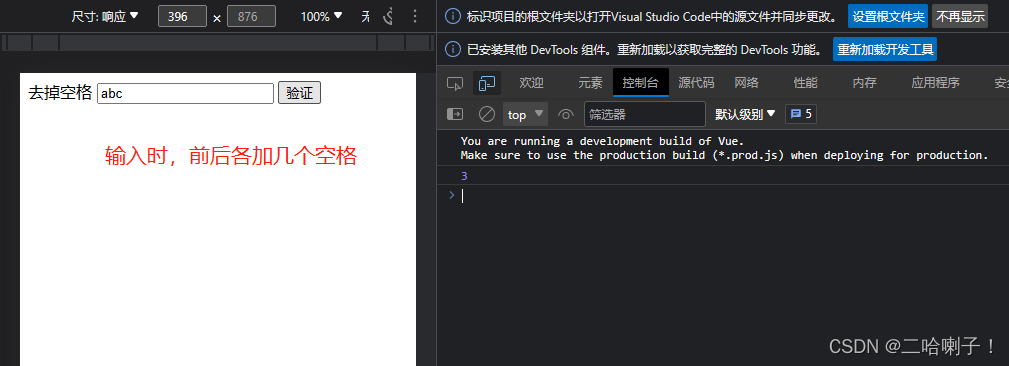The height and width of the screenshot is (366, 1009).
Task: Click the 重新加载开发工具 button
Action: pos(884,50)
